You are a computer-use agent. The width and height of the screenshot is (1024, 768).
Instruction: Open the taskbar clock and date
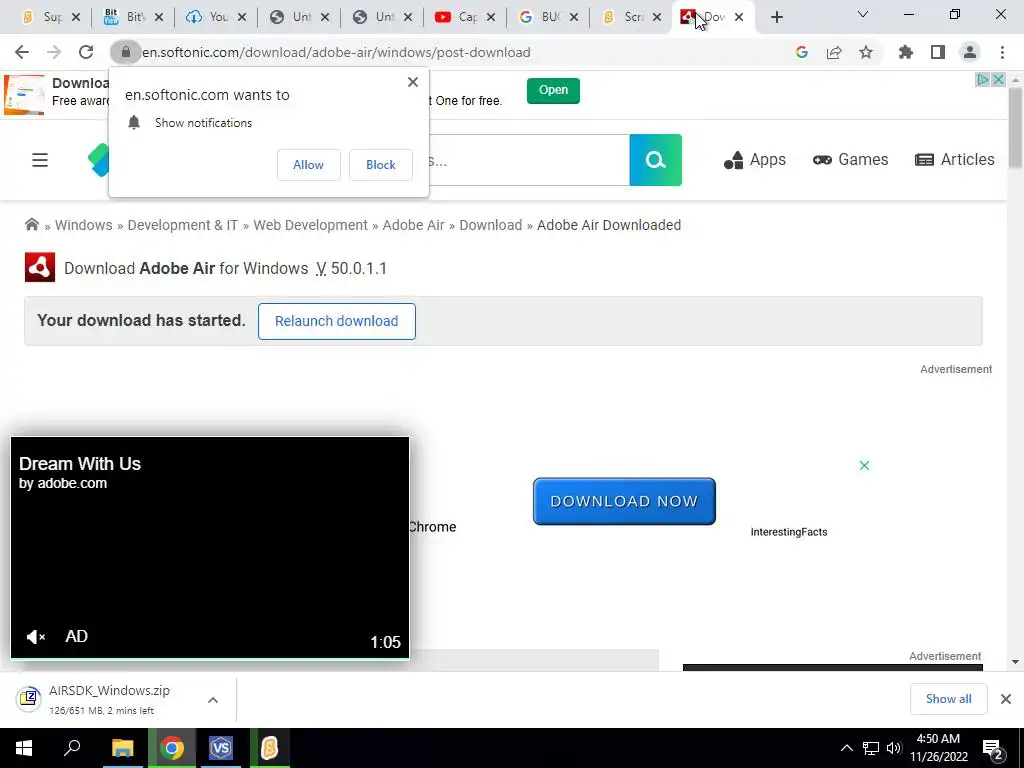click(938, 748)
